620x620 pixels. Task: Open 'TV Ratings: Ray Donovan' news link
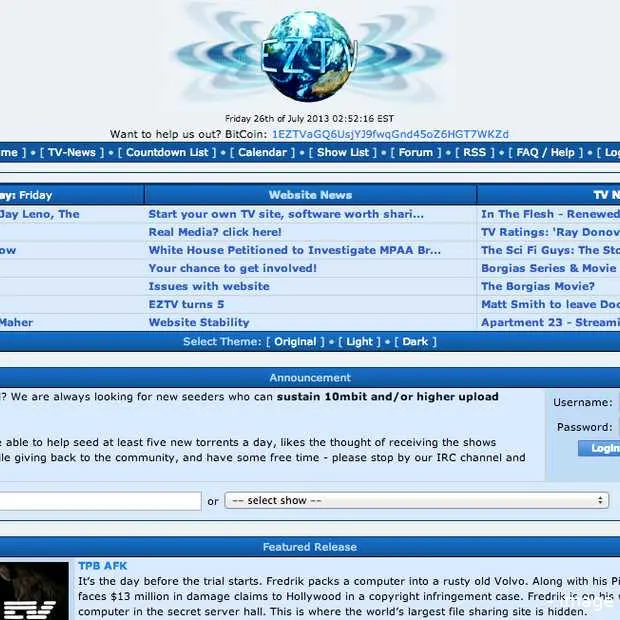550,232
